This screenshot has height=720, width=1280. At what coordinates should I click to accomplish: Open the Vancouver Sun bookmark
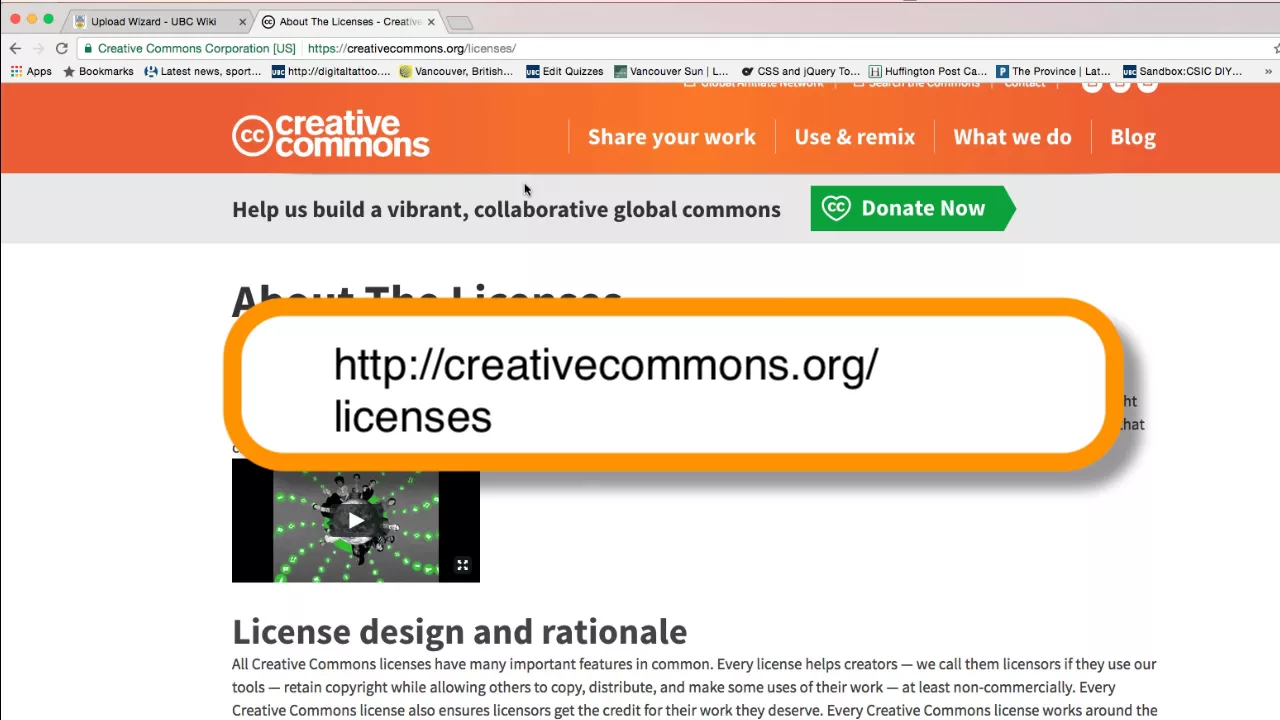click(x=671, y=71)
